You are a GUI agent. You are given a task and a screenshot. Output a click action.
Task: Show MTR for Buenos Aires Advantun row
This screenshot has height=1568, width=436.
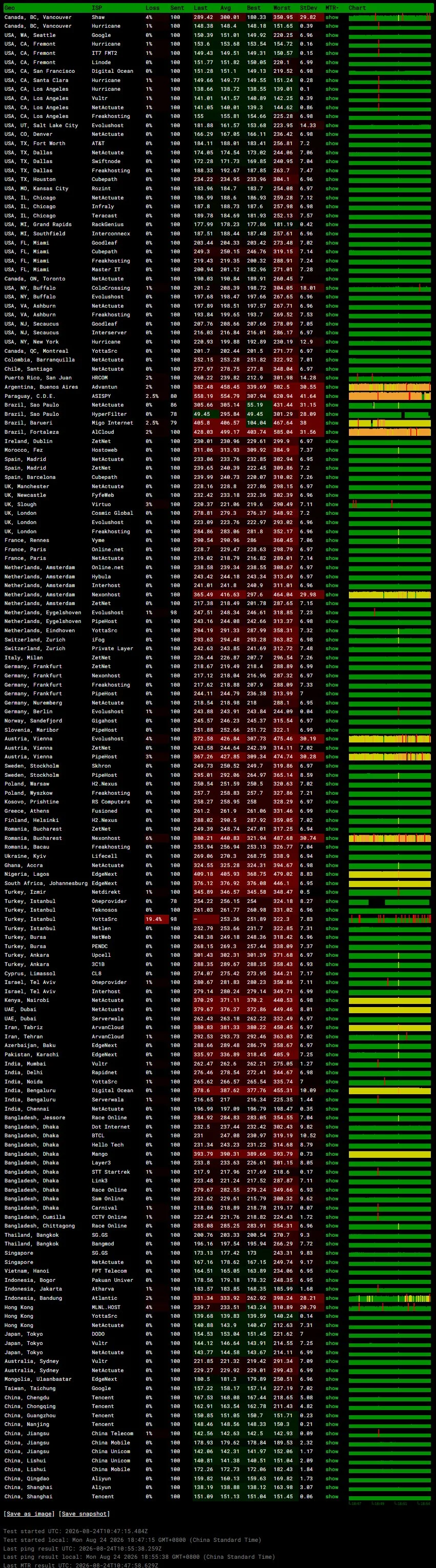tap(331, 387)
